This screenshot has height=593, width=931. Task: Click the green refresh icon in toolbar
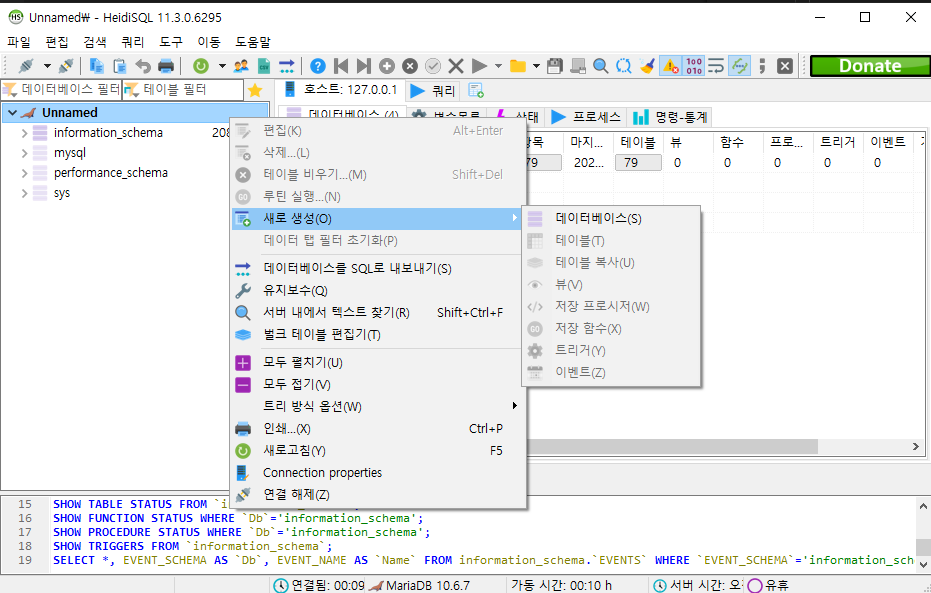pyautogui.click(x=201, y=66)
